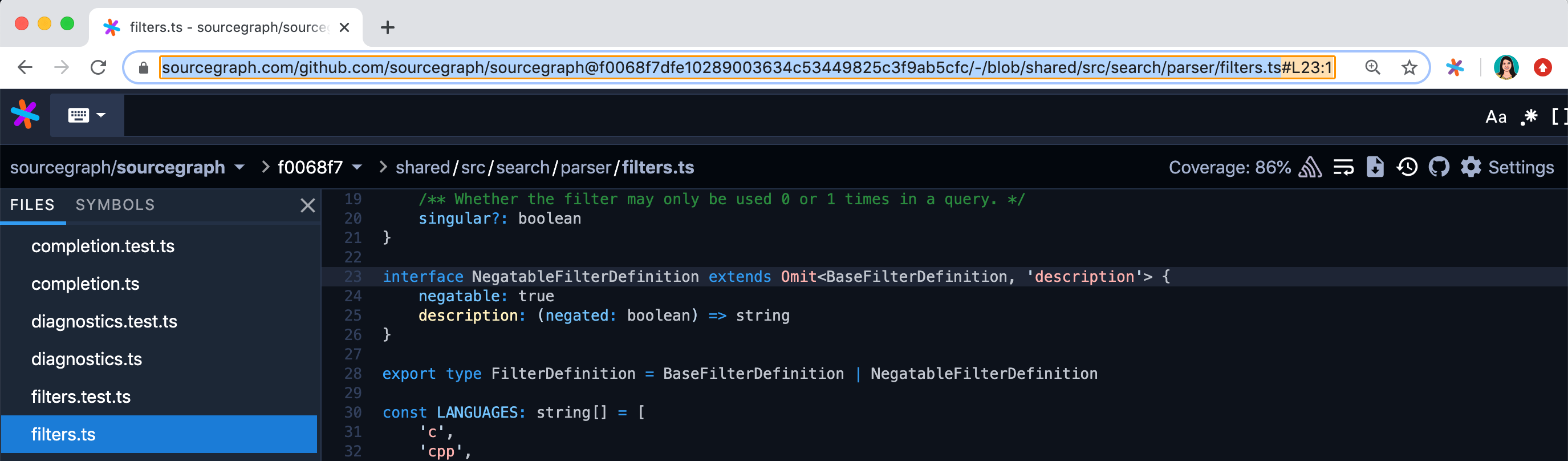Switch to the FILES tab
1568x461 pixels.
pos(33,205)
